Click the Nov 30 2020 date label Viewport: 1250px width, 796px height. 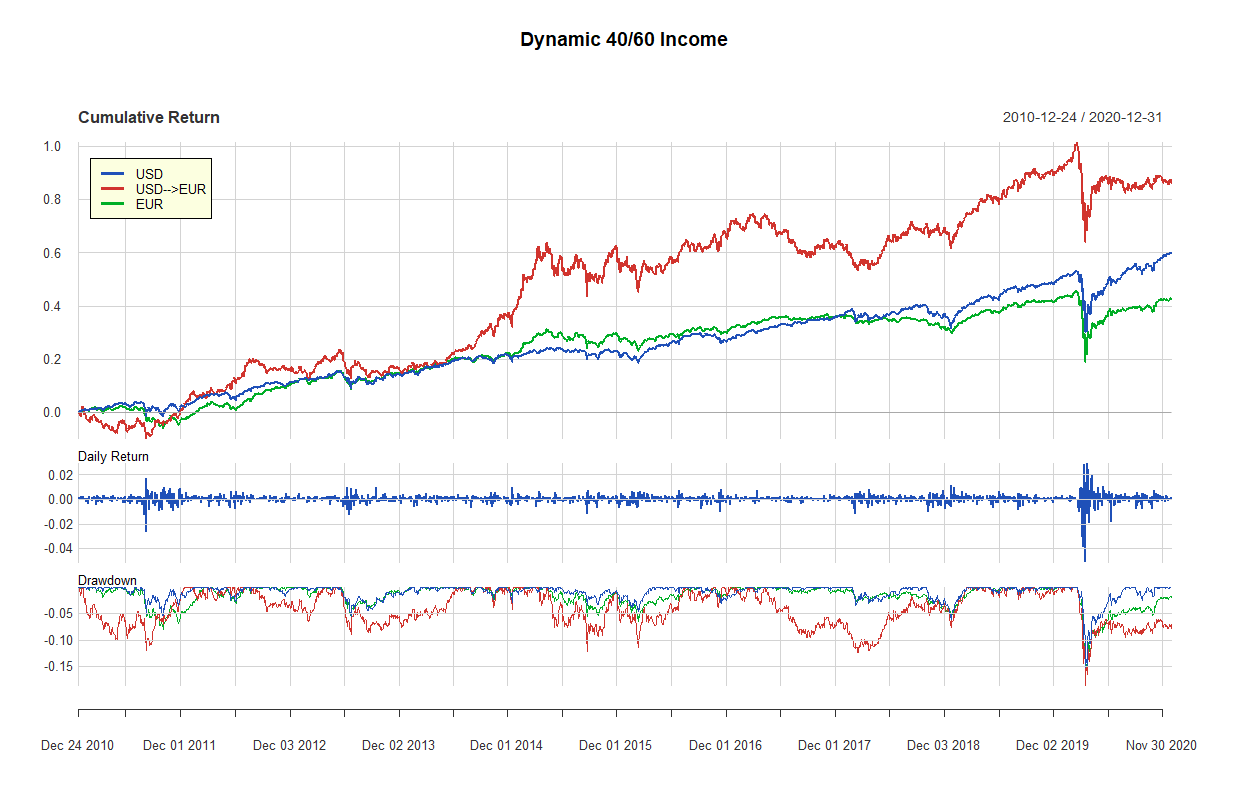1161,745
